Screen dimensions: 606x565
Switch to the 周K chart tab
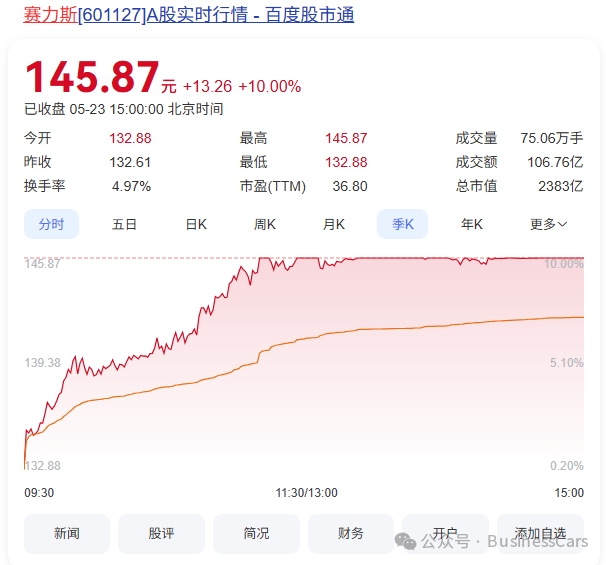click(x=265, y=224)
